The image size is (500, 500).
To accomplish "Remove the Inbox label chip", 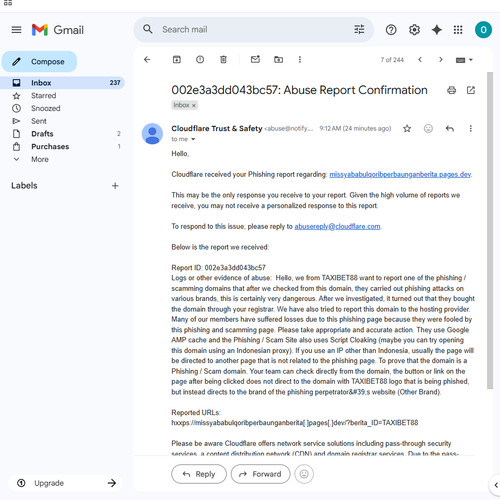I will click(194, 105).
